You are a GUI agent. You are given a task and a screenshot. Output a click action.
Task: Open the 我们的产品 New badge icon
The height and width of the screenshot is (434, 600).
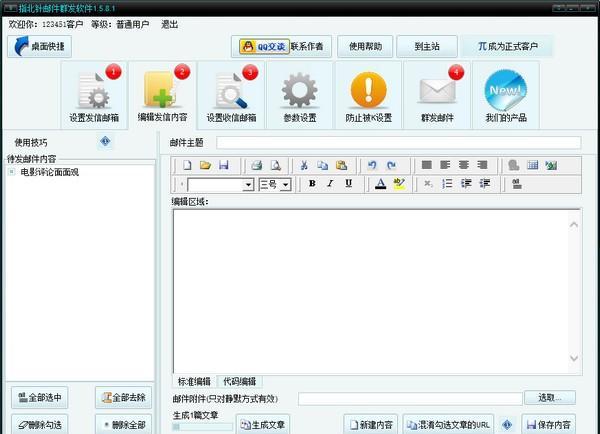pyautogui.click(x=506, y=95)
